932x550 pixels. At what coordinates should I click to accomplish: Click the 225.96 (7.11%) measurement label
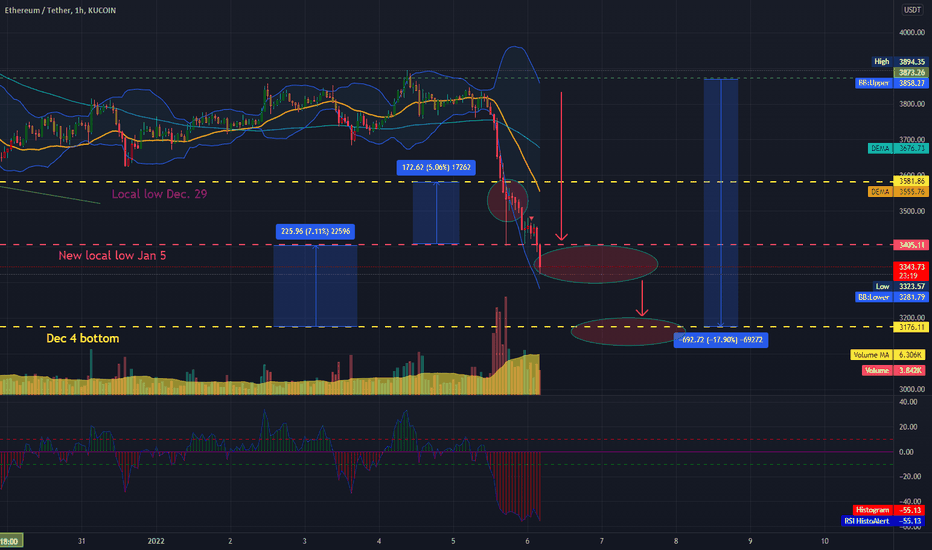pyautogui.click(x=315, y=231)
